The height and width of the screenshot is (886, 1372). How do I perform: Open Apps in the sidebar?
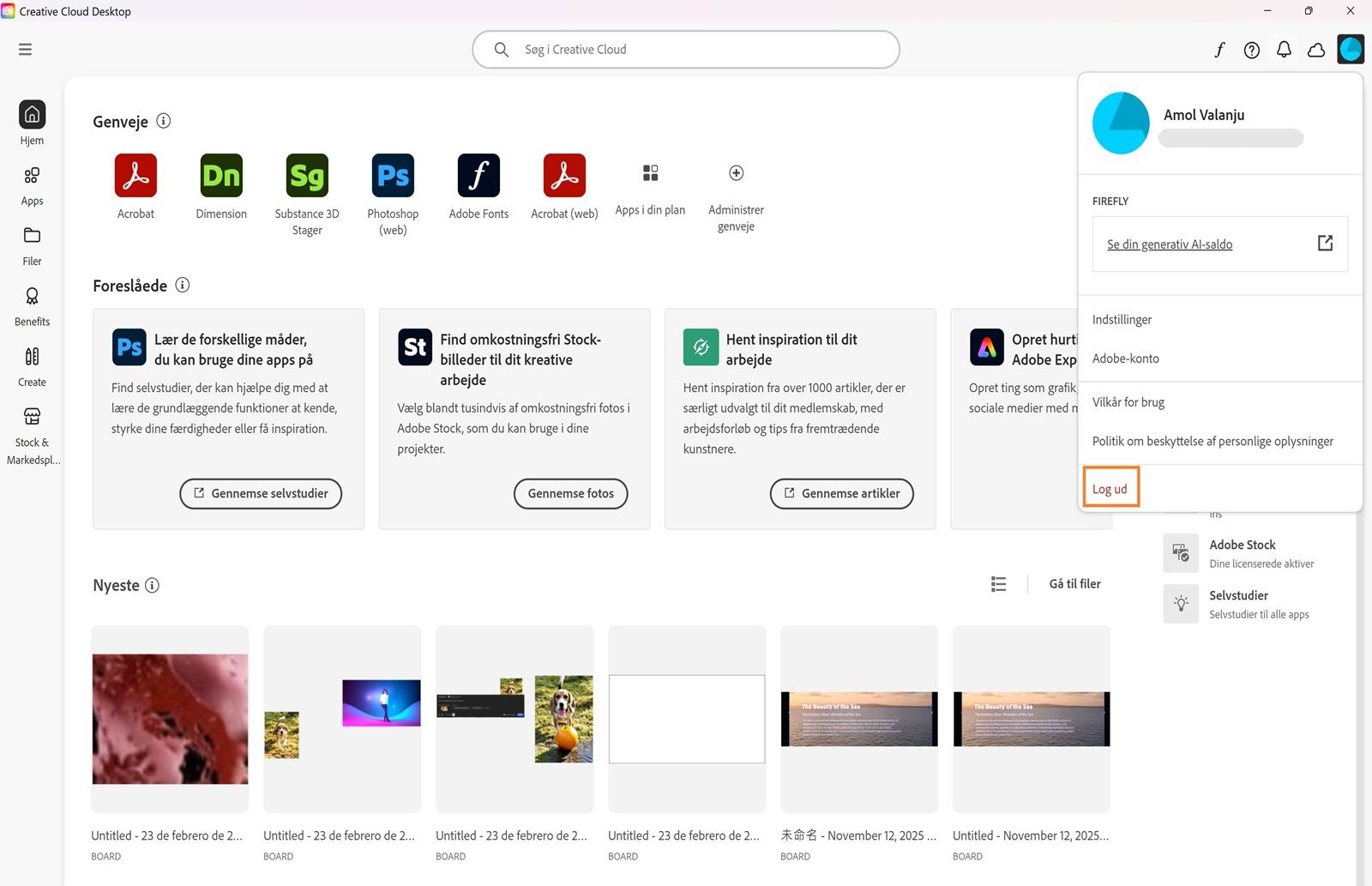(x=32, y=186)
